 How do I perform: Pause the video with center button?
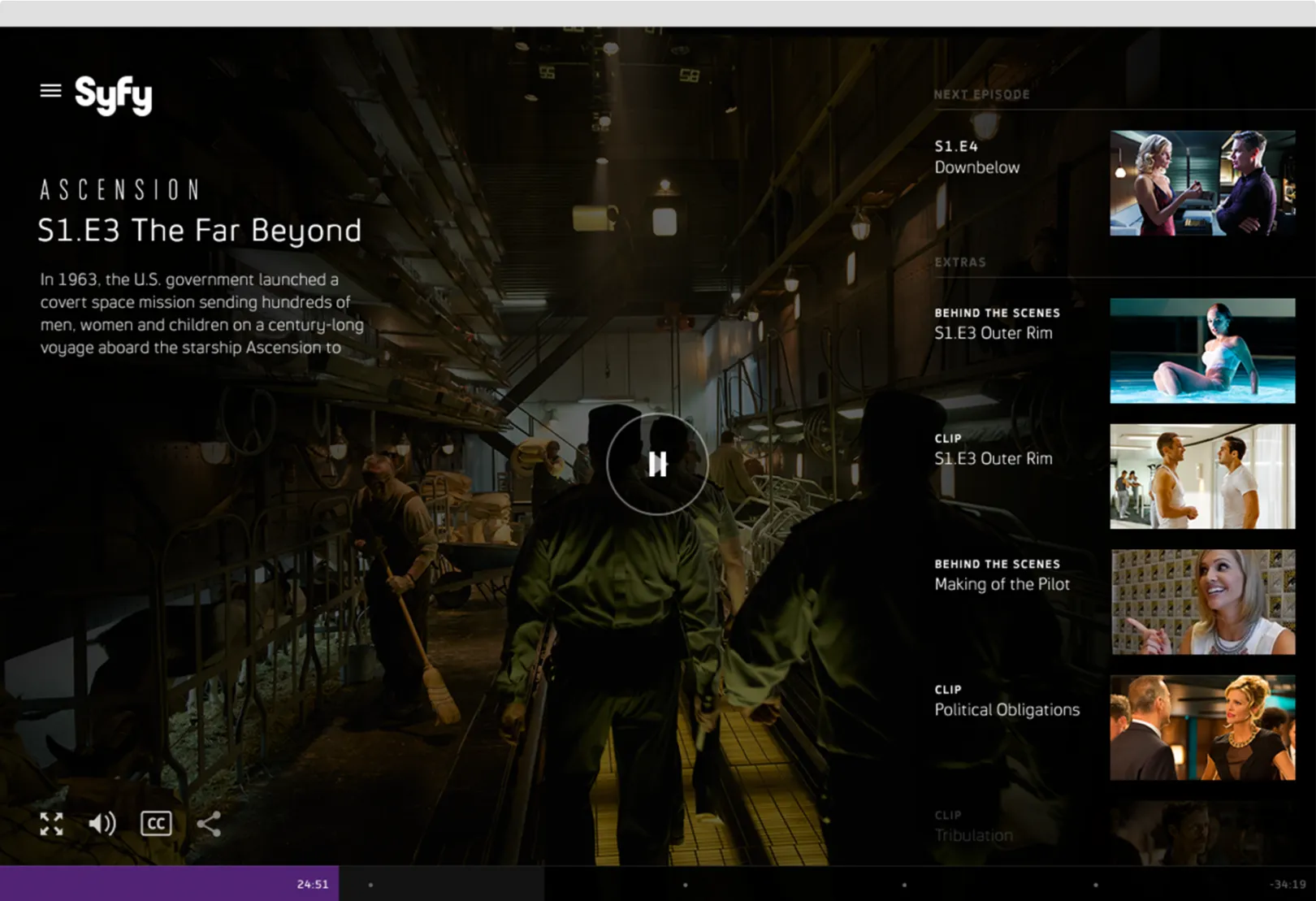[657, 464]
